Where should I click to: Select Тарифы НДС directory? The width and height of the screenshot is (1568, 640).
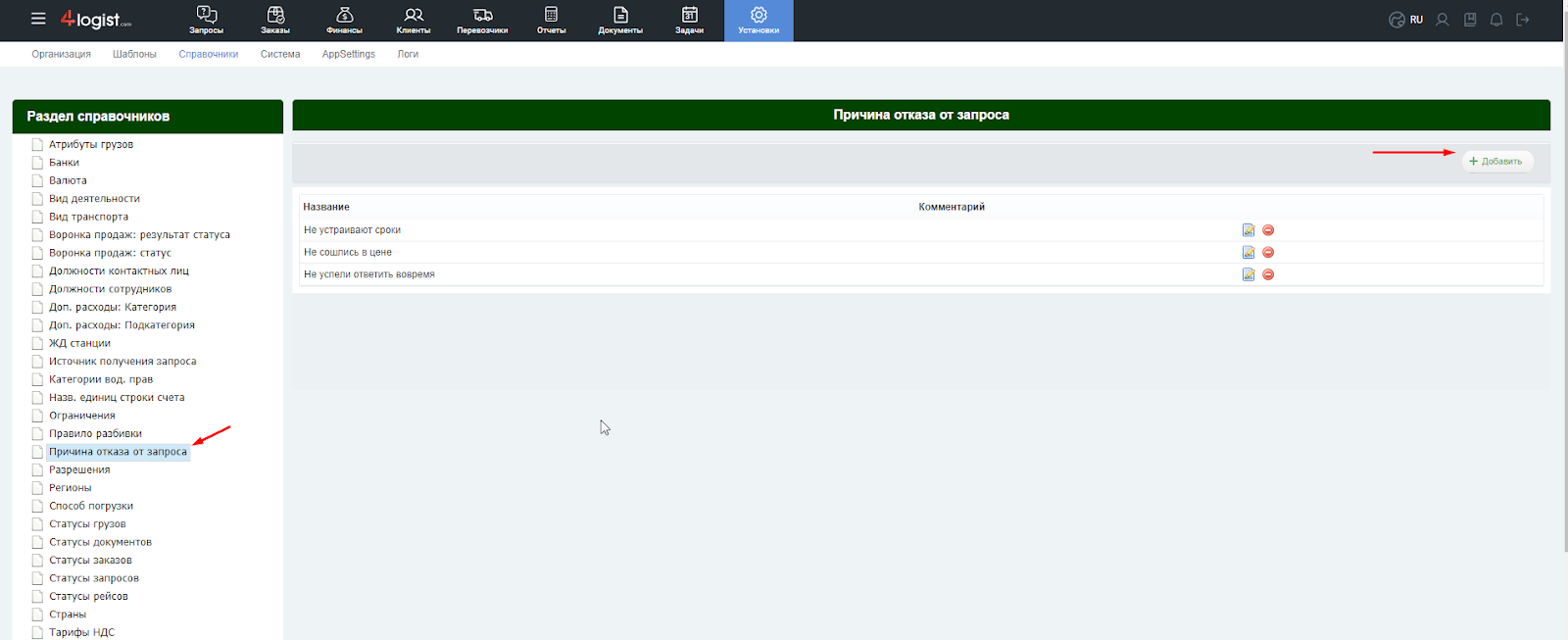pos(81,633)
